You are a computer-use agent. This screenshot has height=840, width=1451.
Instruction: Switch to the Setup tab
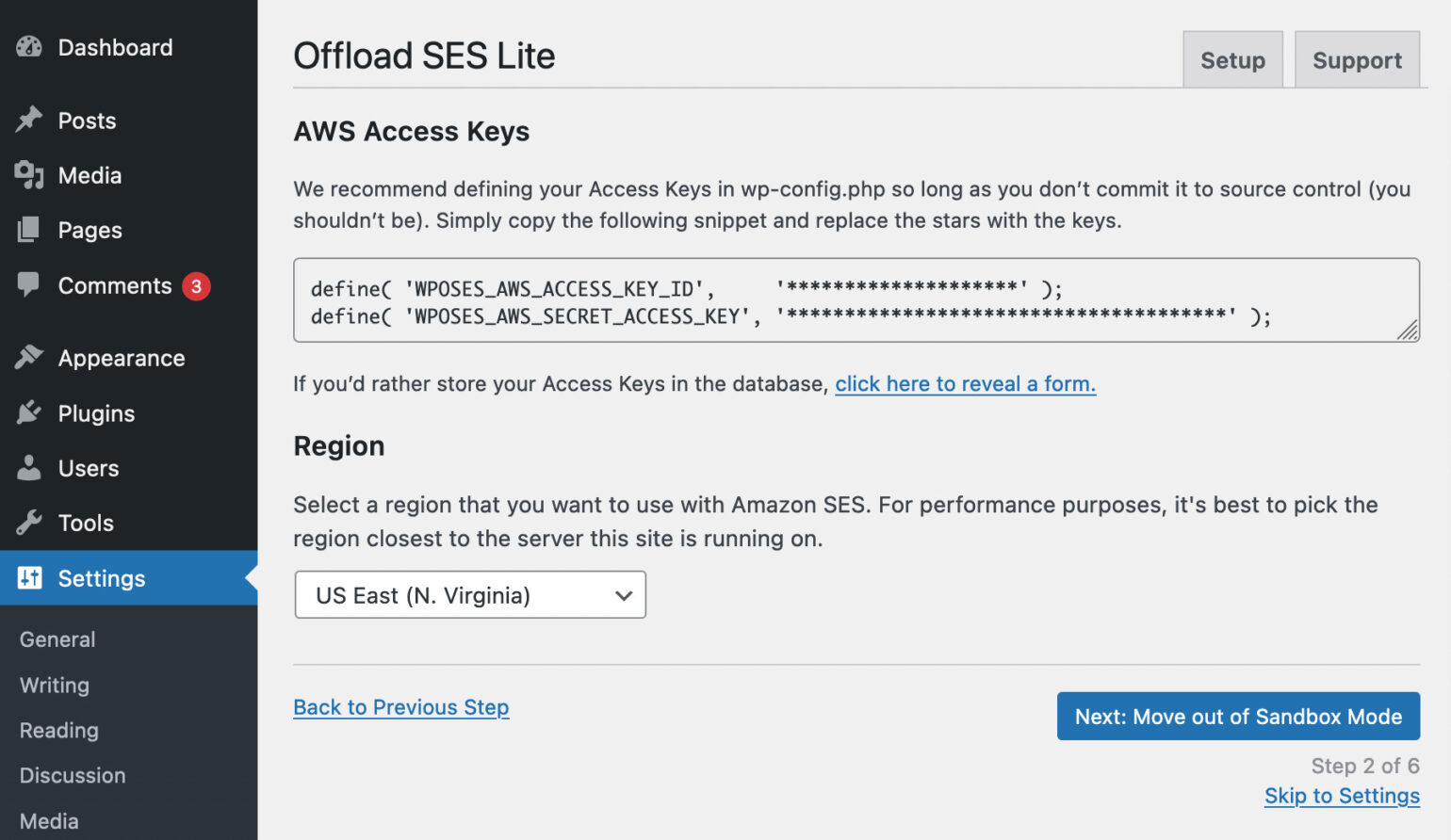(x=1232, y=60)
